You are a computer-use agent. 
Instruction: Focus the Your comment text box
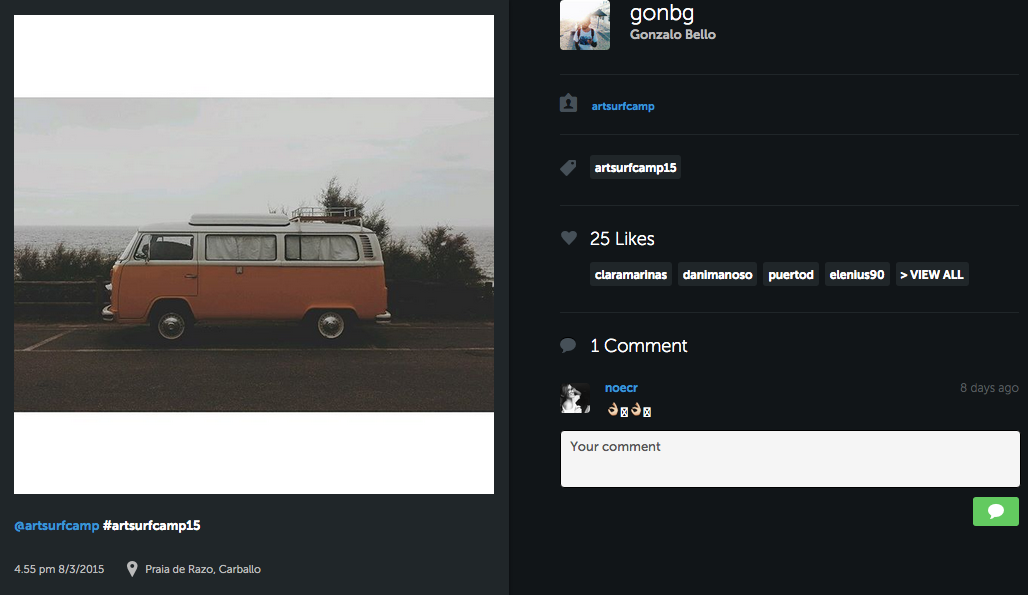point(790,459)
